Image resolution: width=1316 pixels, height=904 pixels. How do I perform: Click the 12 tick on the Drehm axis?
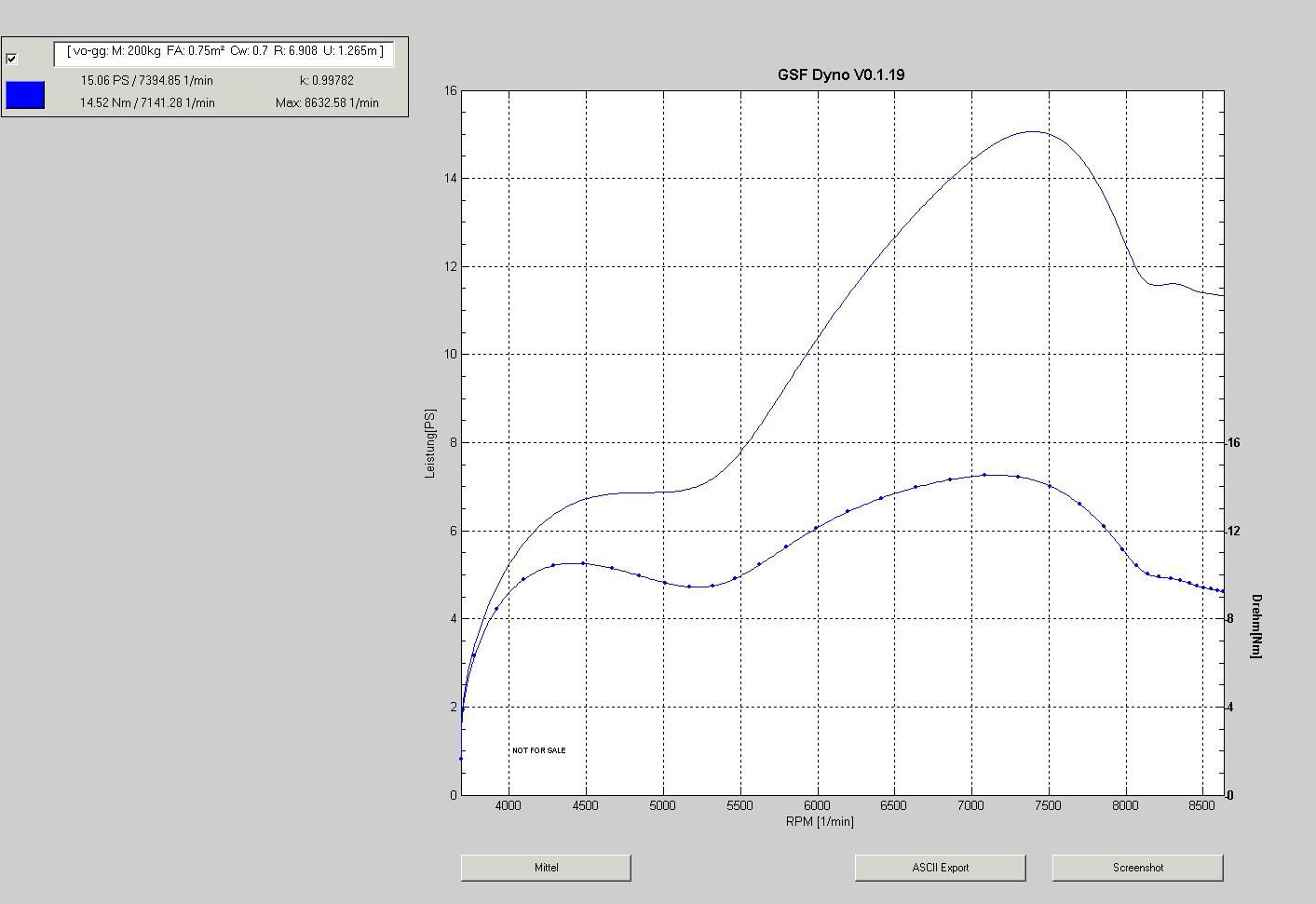tap(1234, 532)
